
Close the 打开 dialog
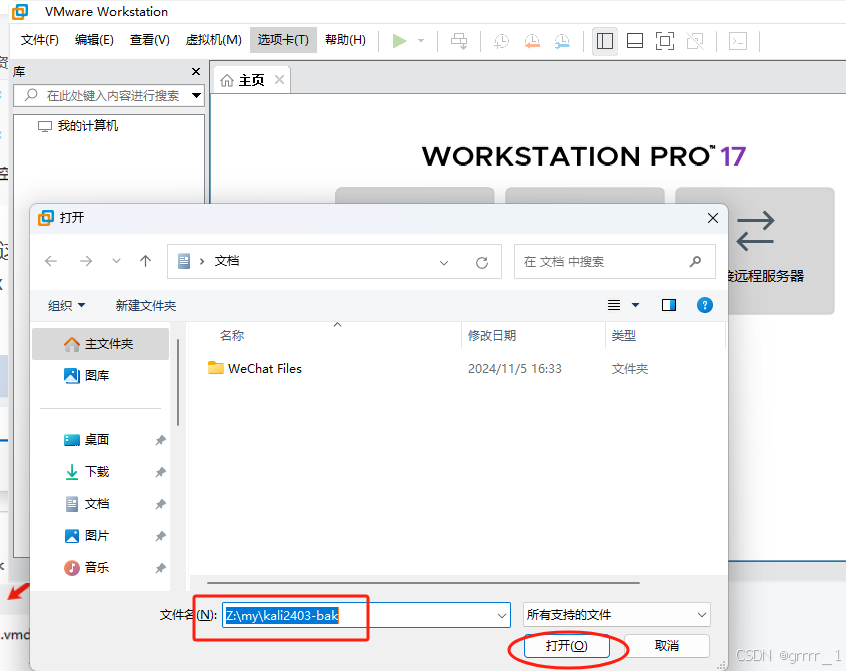(713, 218)
